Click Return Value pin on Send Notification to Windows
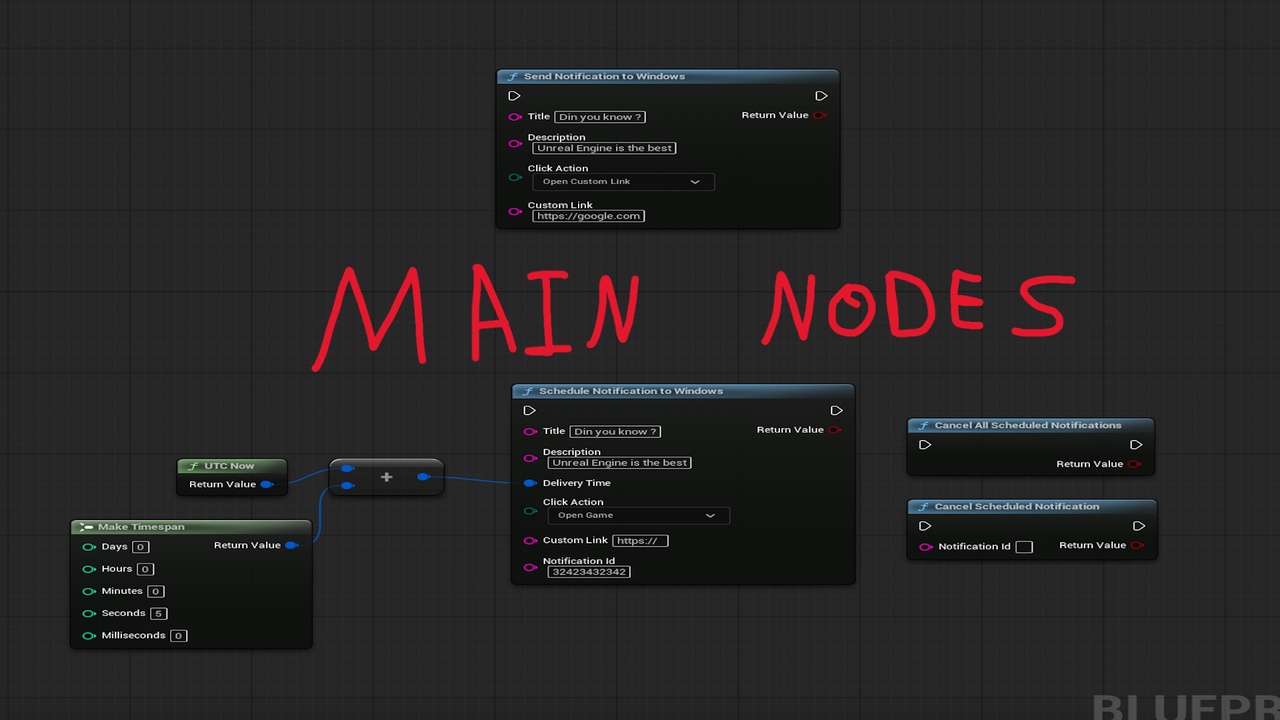This screenshot has height=720, width=1280. (820, 115)
